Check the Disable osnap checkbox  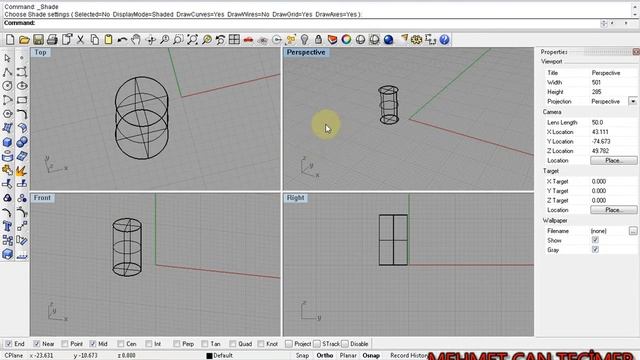click(x=345, y=344)
